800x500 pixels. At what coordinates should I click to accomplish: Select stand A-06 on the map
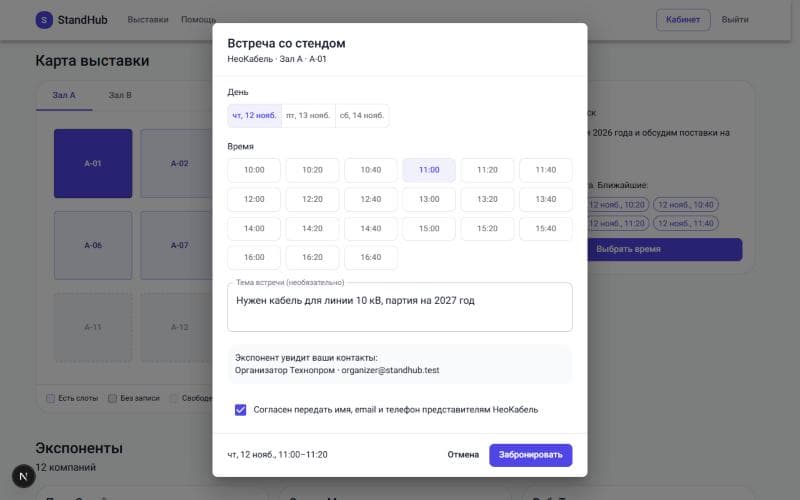pyautogui.click(x=93, y=245)
